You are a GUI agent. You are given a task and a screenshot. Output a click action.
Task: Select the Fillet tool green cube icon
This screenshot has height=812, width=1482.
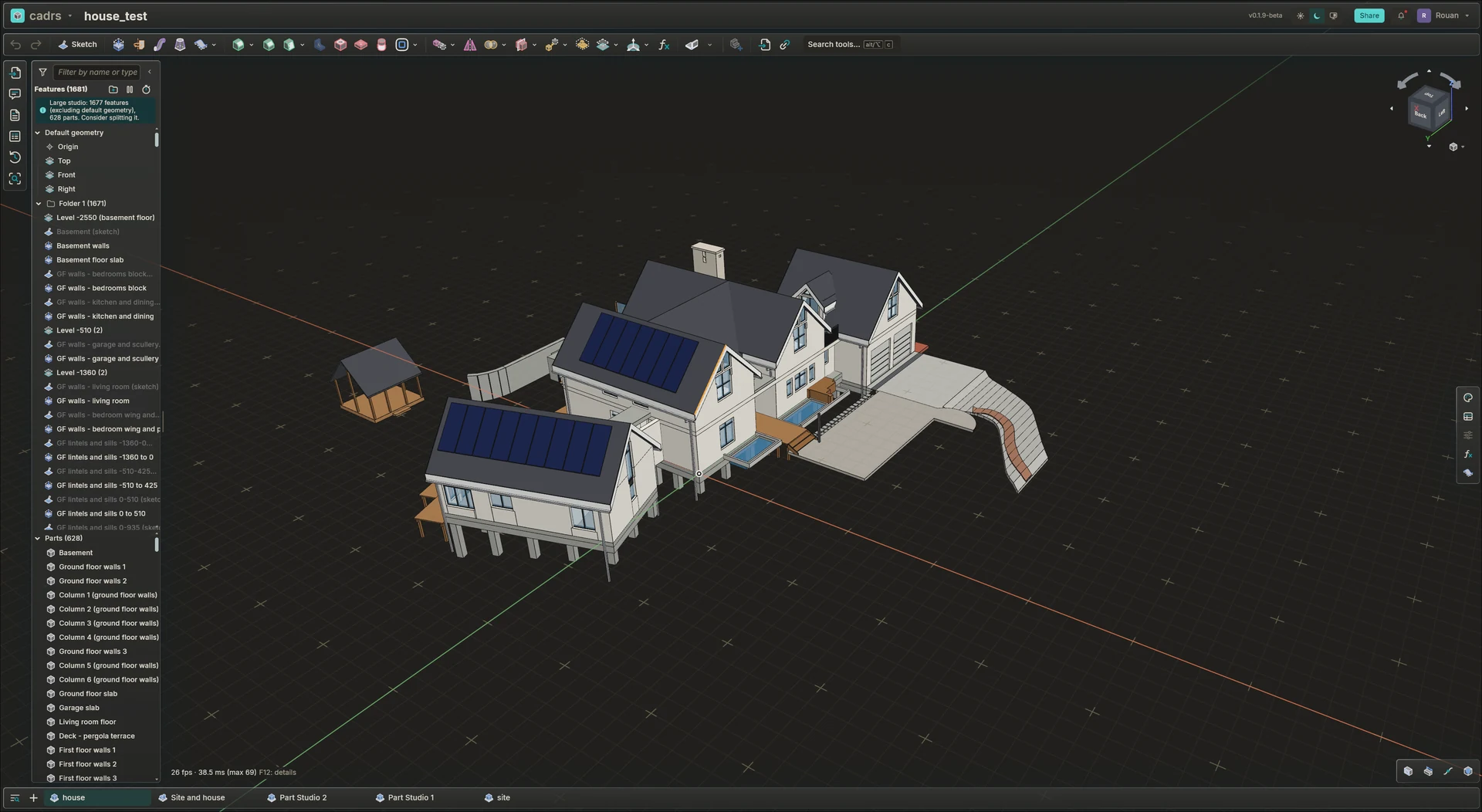coord(239,45)
